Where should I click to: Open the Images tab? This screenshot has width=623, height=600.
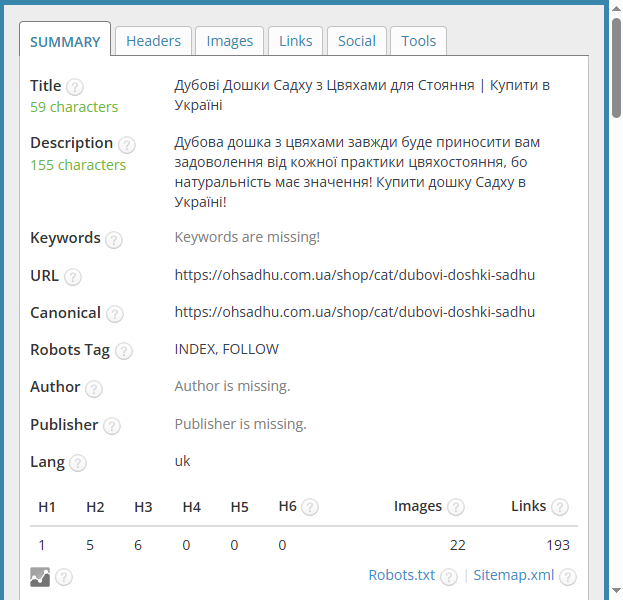230,41
